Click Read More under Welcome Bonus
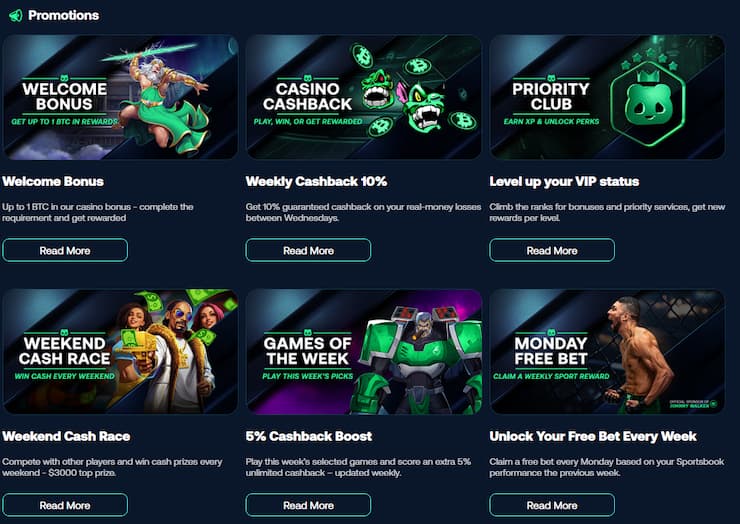The height and width of the screenshot is (524, 740). coord(65,250)
